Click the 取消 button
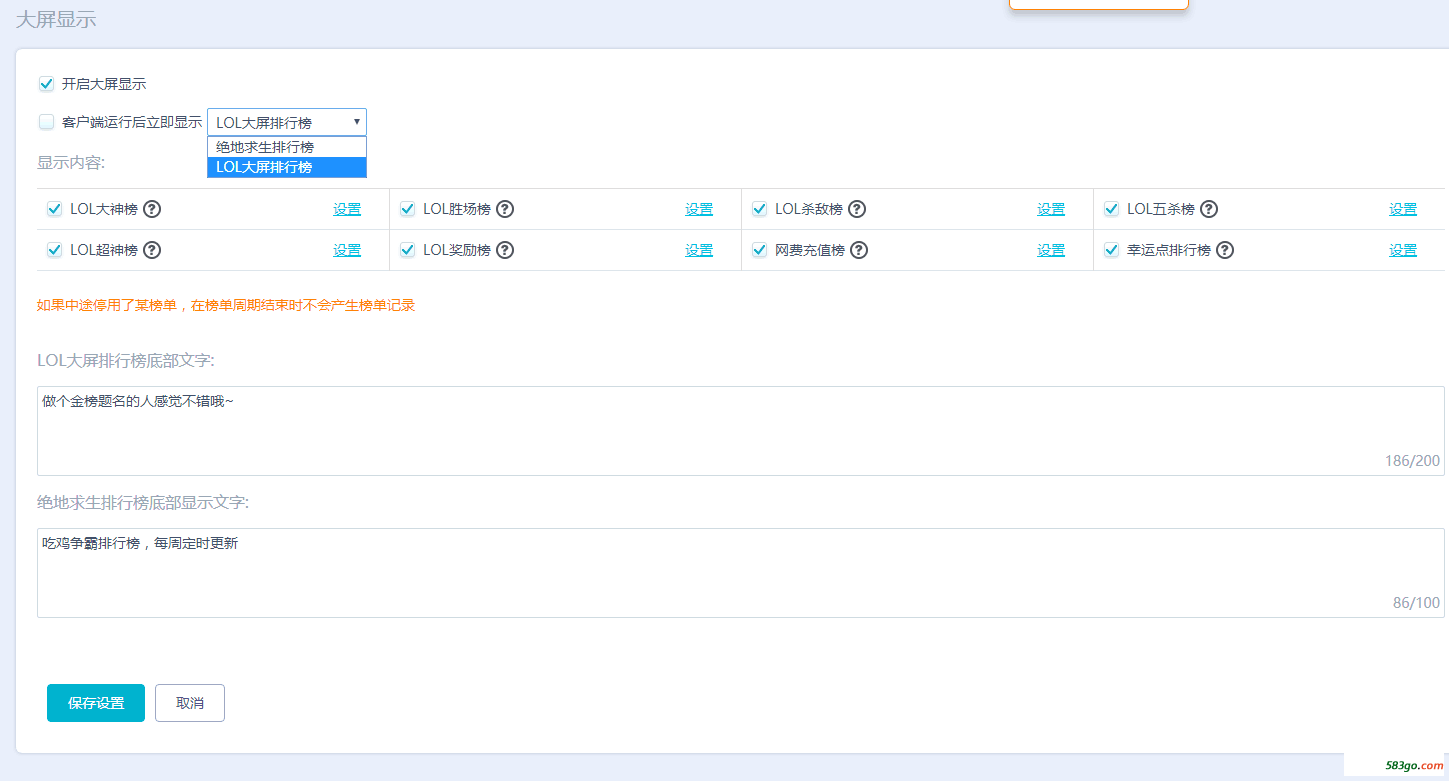 point(190,703)
